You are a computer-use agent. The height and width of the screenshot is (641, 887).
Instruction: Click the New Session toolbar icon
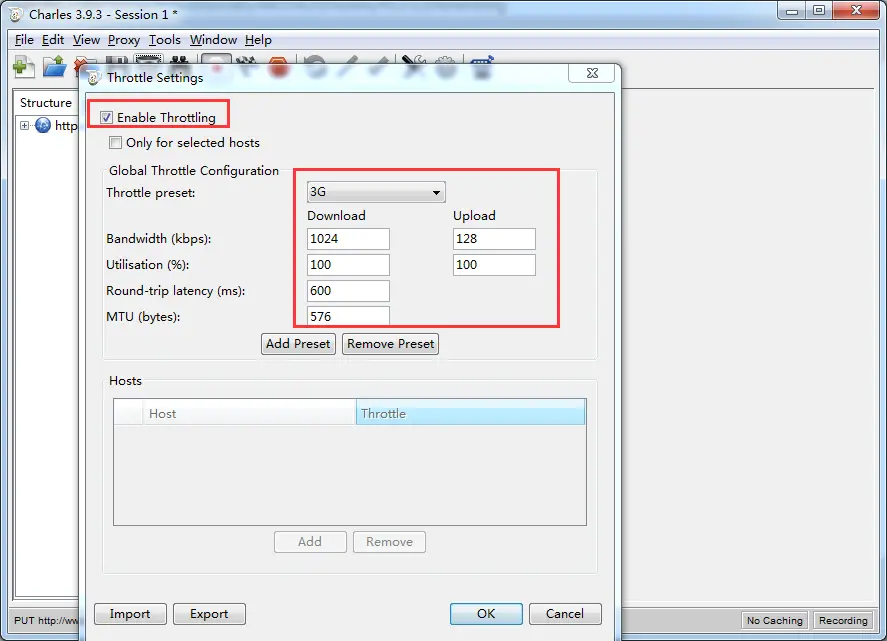pos(23,67)
